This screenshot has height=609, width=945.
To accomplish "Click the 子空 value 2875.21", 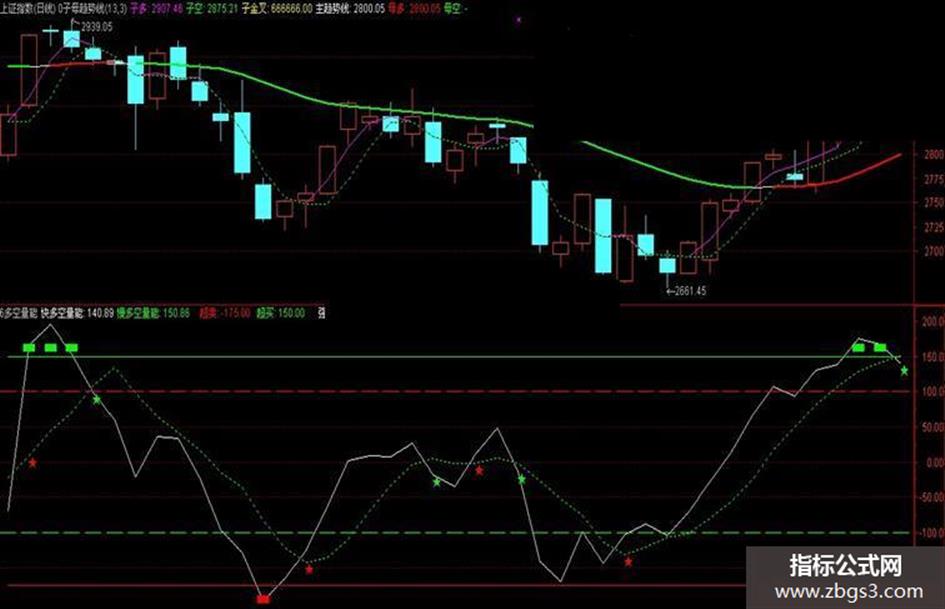I will (222, 9).
